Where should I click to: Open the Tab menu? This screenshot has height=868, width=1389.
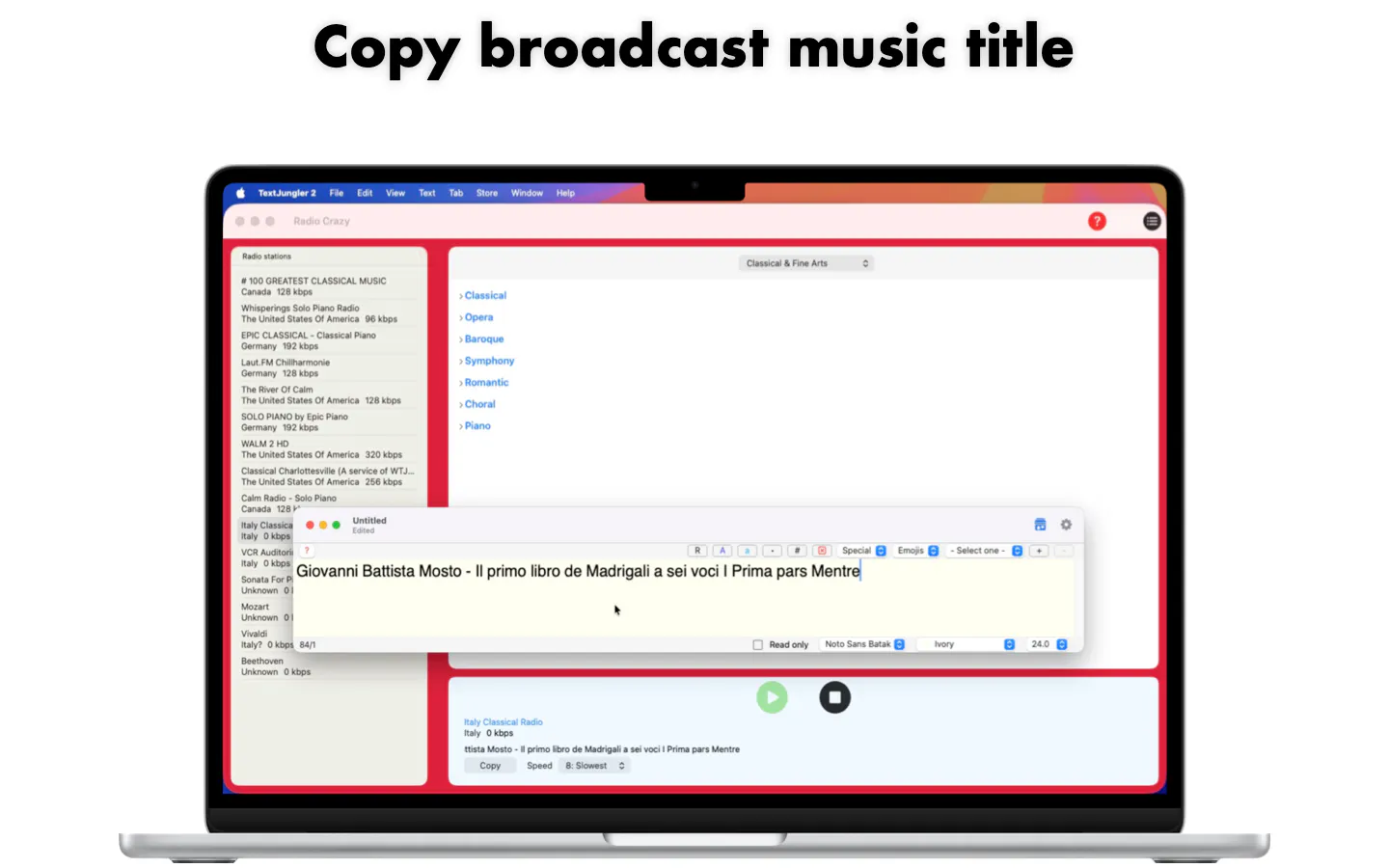[x=456, y=193]
